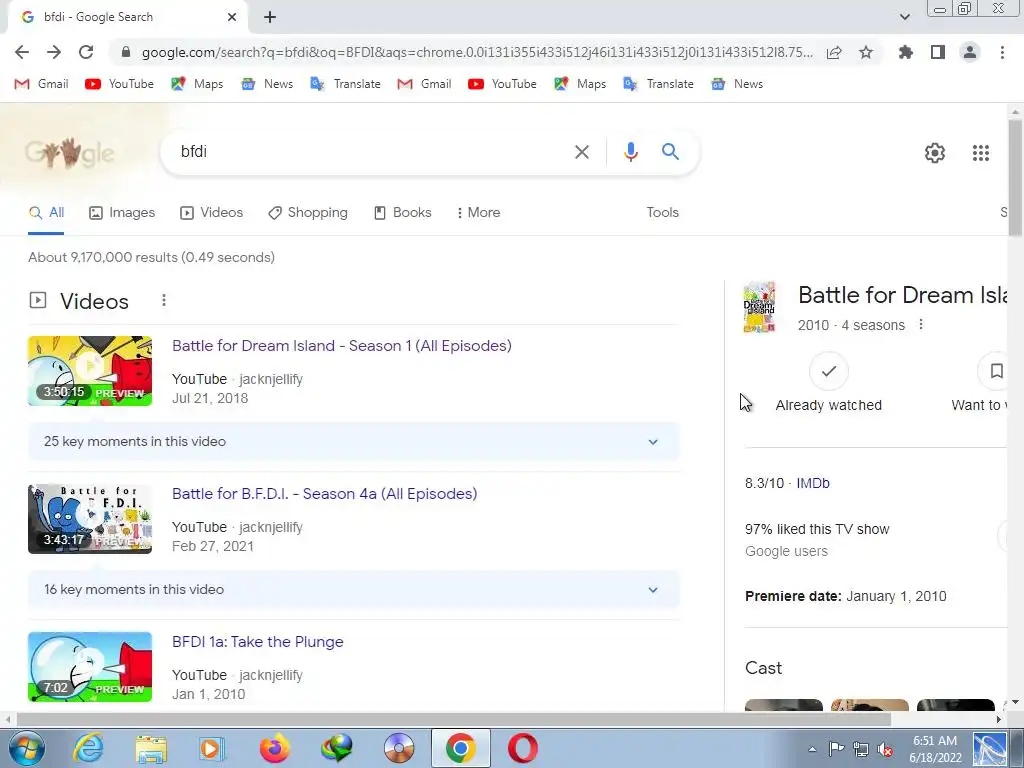1024x768 pixels.
Task: Open the tab search dropdown arrow
Action: (x=904, y=17)
